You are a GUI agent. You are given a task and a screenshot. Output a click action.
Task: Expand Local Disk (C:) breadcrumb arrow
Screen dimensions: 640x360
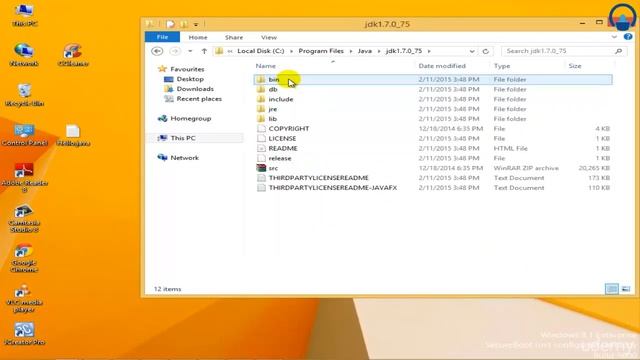click(291, 51)
